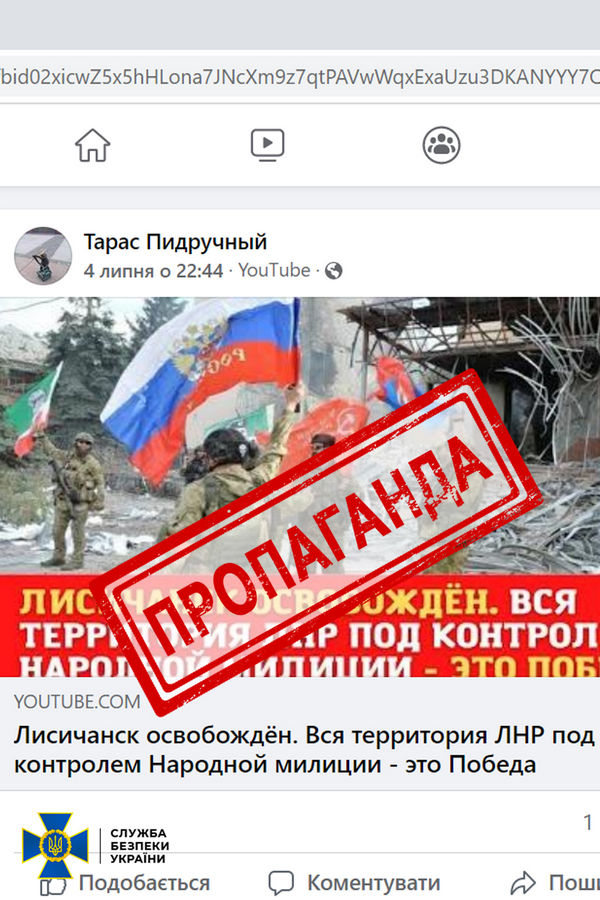Open the Groups icon in top navigation
The image size is (600, 900).
(x=441, y=145)
